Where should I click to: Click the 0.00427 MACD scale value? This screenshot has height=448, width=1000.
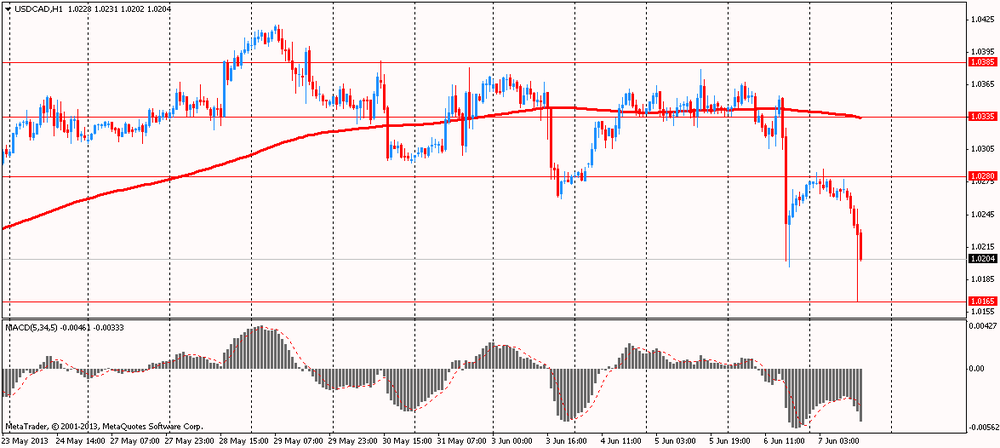pyautogui.click(x=982, y=326)
